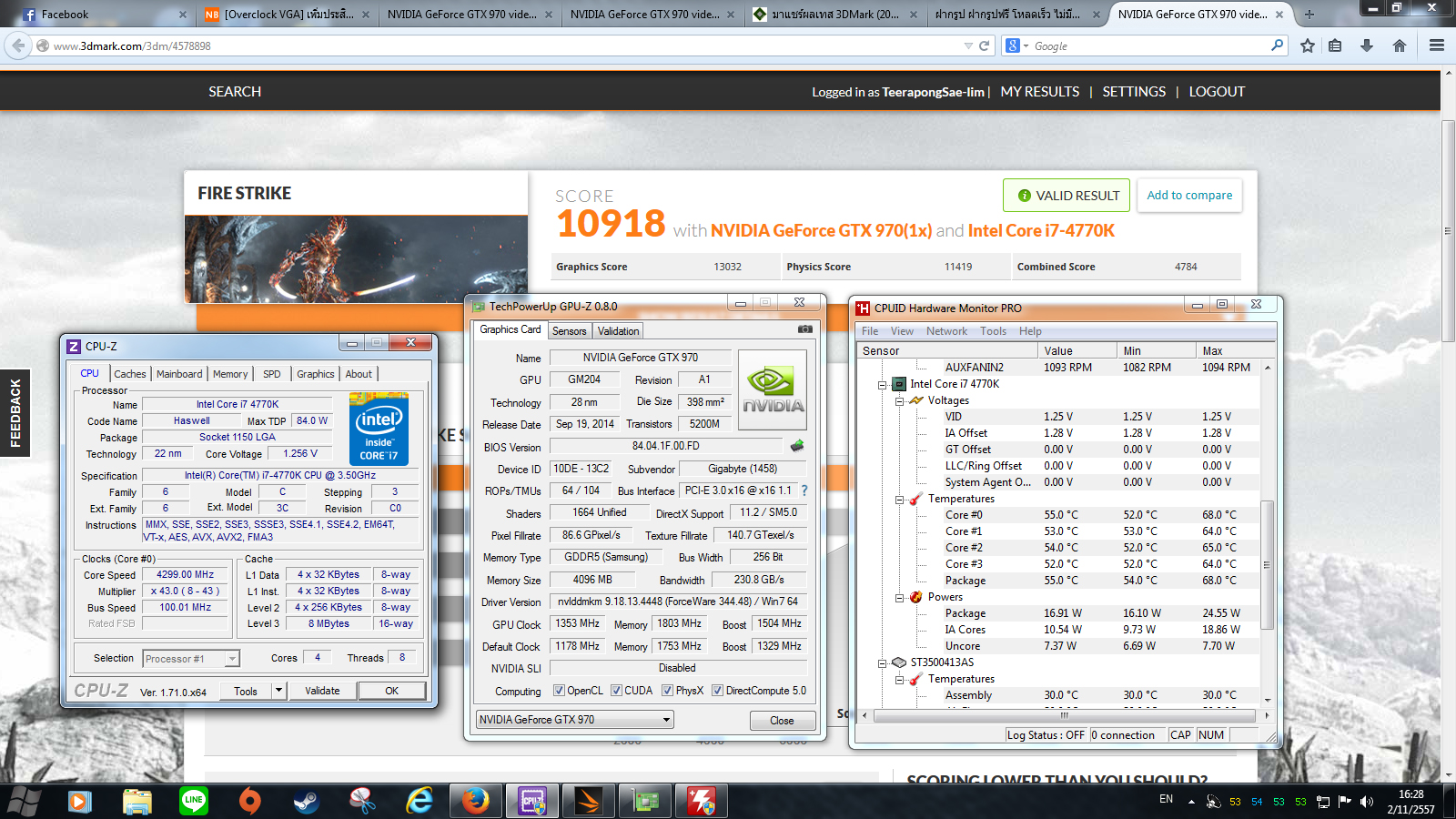This screenshot has height=819, width=1456.
Task: Toggle the PhysX checkbox
Action: 667,691
